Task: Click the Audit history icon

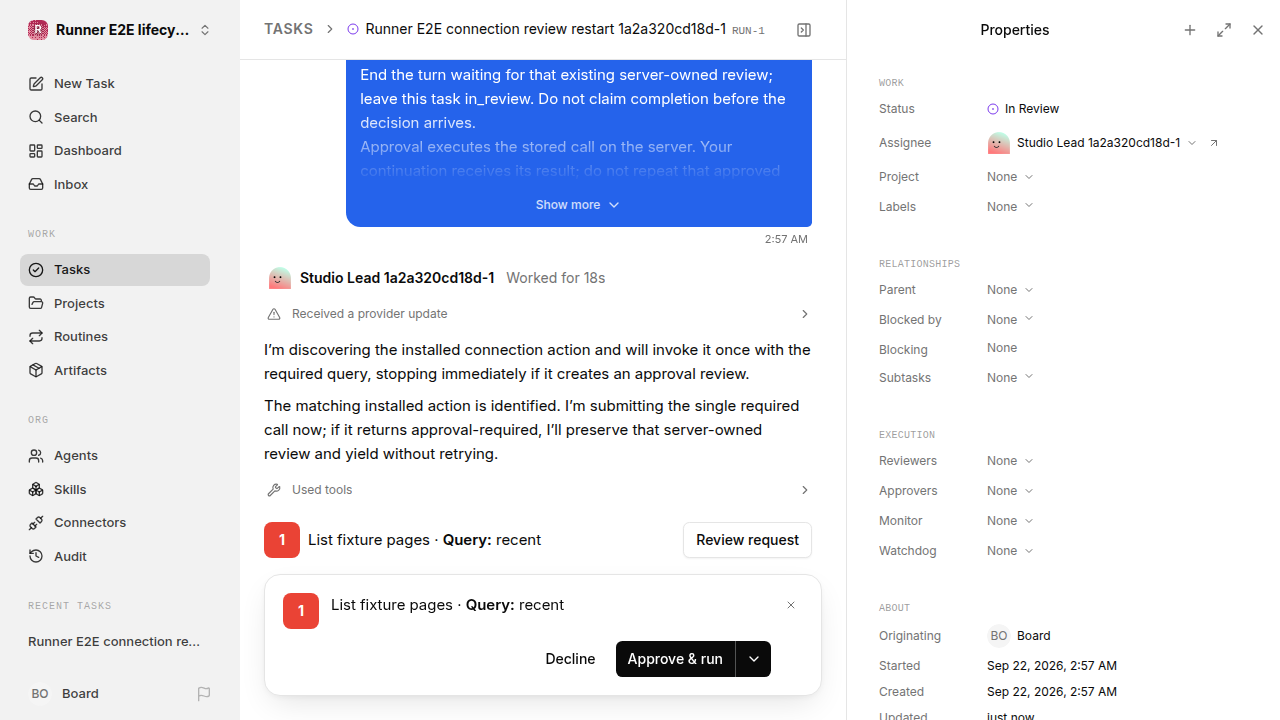Action: (36, 556)
